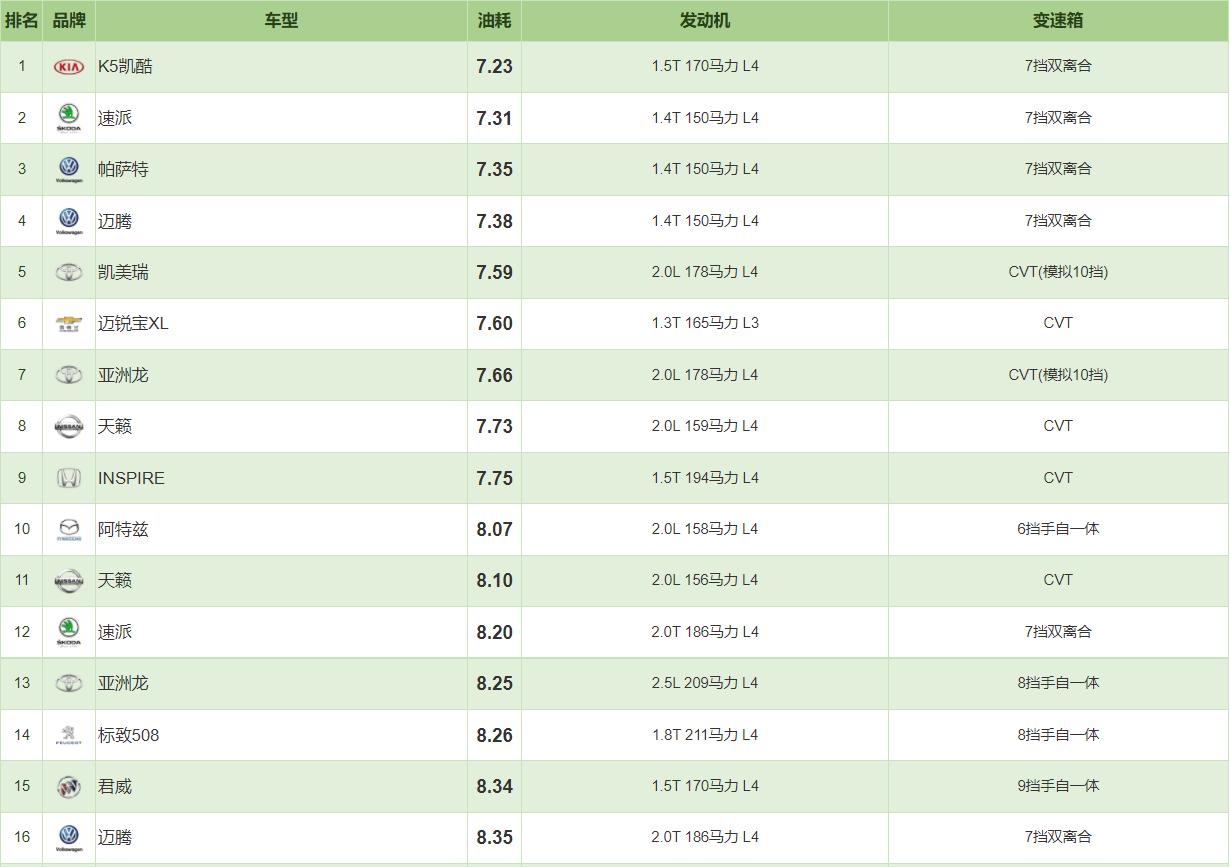Click the Nissan logo in row 11
Viewport: 1230px width, 867px height.
coord(69,580)
